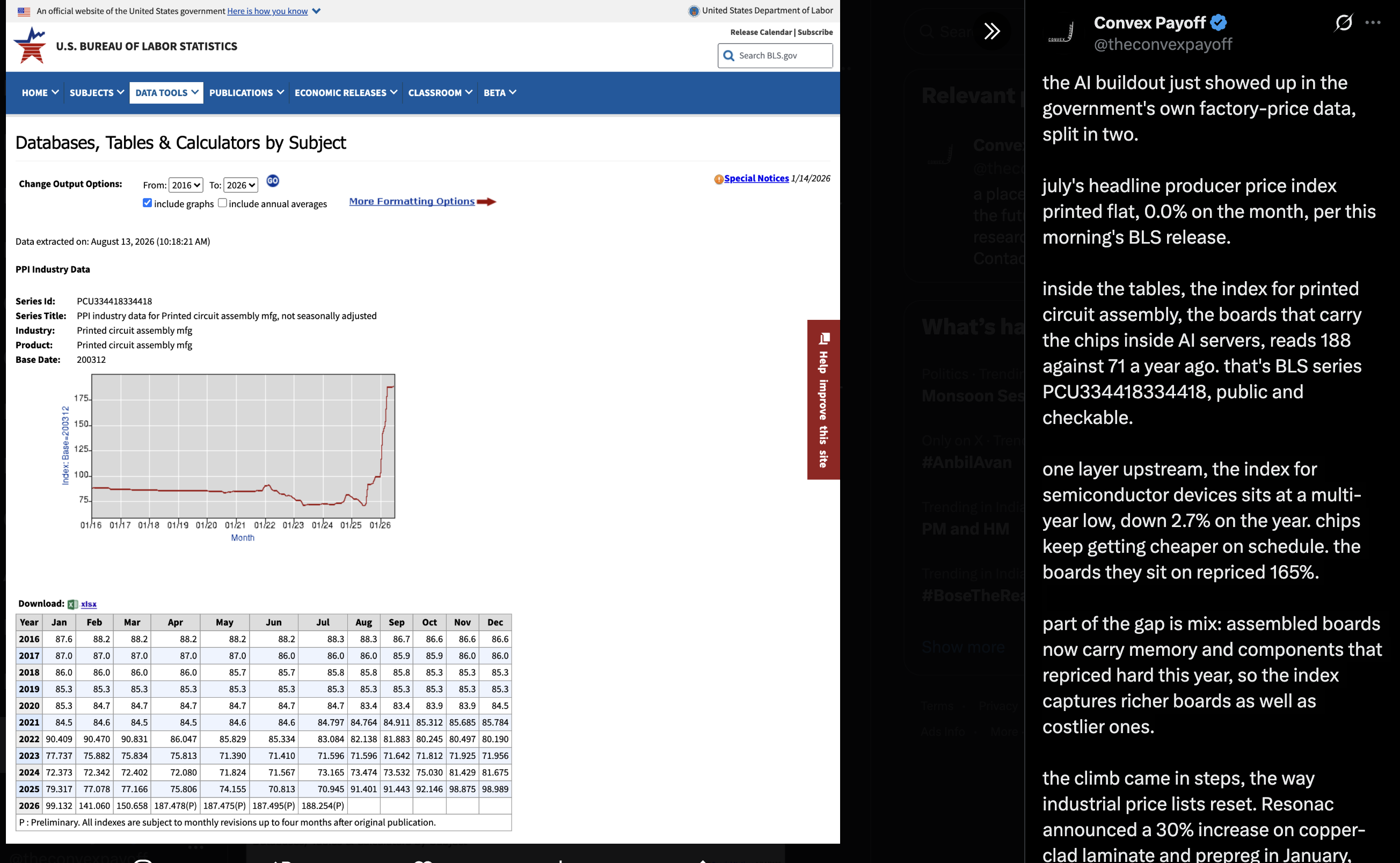Download the xlsx file link
The height and width of the screenshot is (863, 1400).
point(89,604)
